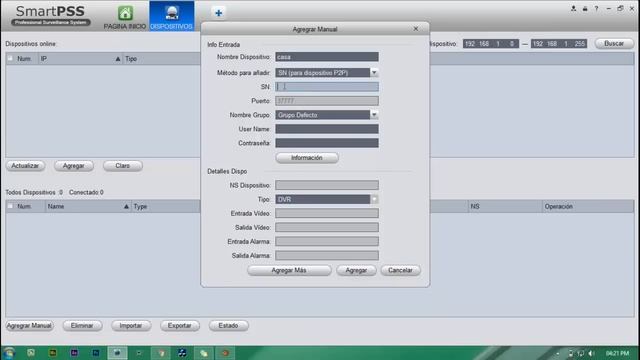Screen dimensions: 640x360
Task: Click the Num column header in online devices
Action: click(24, 59)
